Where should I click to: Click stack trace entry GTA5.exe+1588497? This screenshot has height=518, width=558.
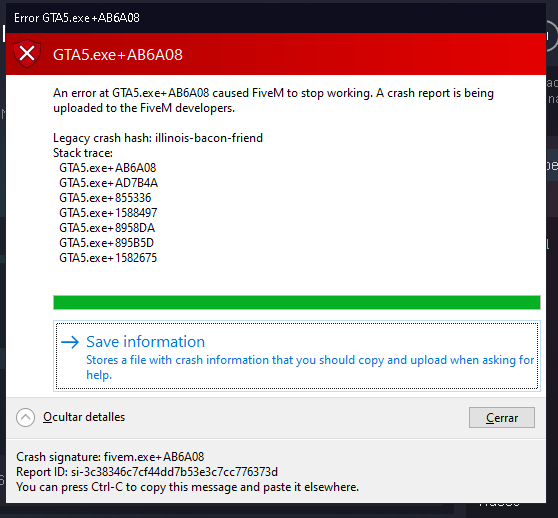(108, 213)
